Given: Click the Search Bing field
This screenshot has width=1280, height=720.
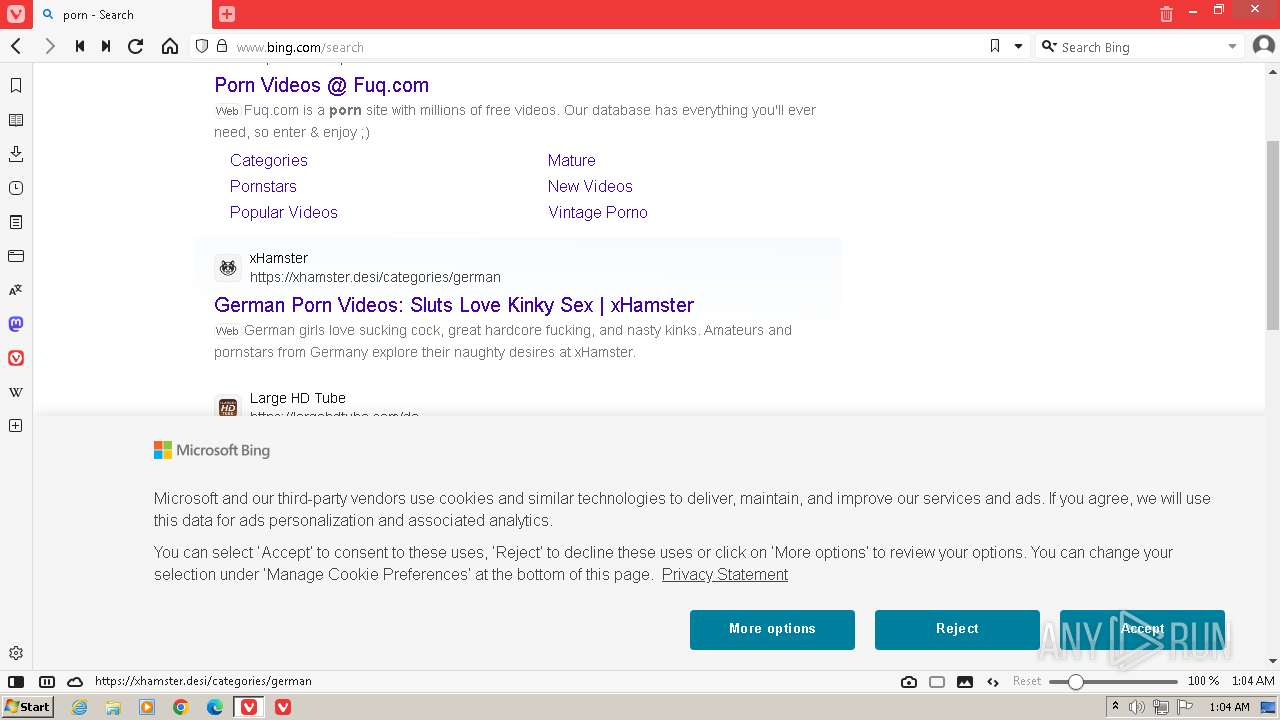Looking at the screenshot, I should tap(1140, 46).
